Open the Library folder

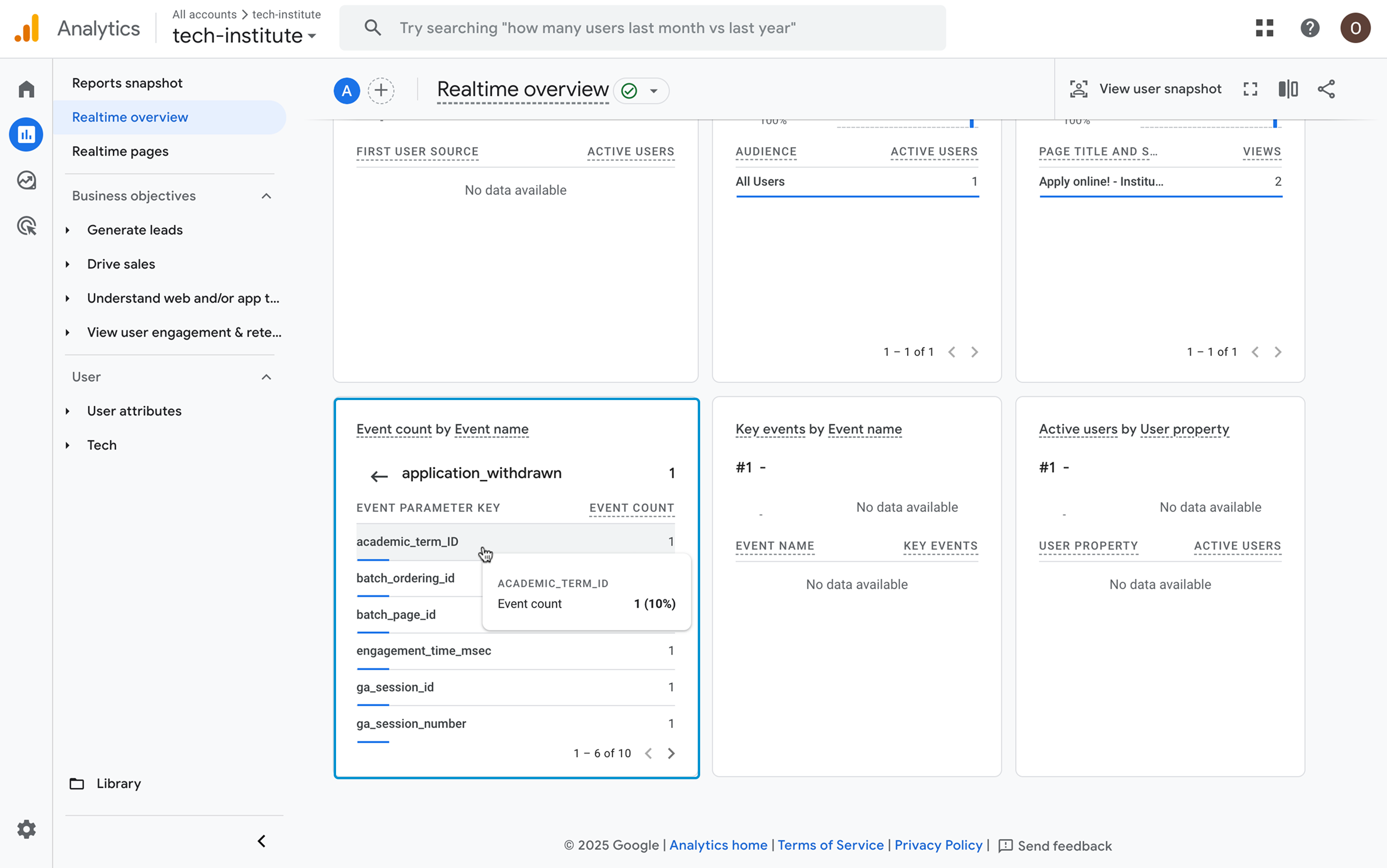pos(105,784)
